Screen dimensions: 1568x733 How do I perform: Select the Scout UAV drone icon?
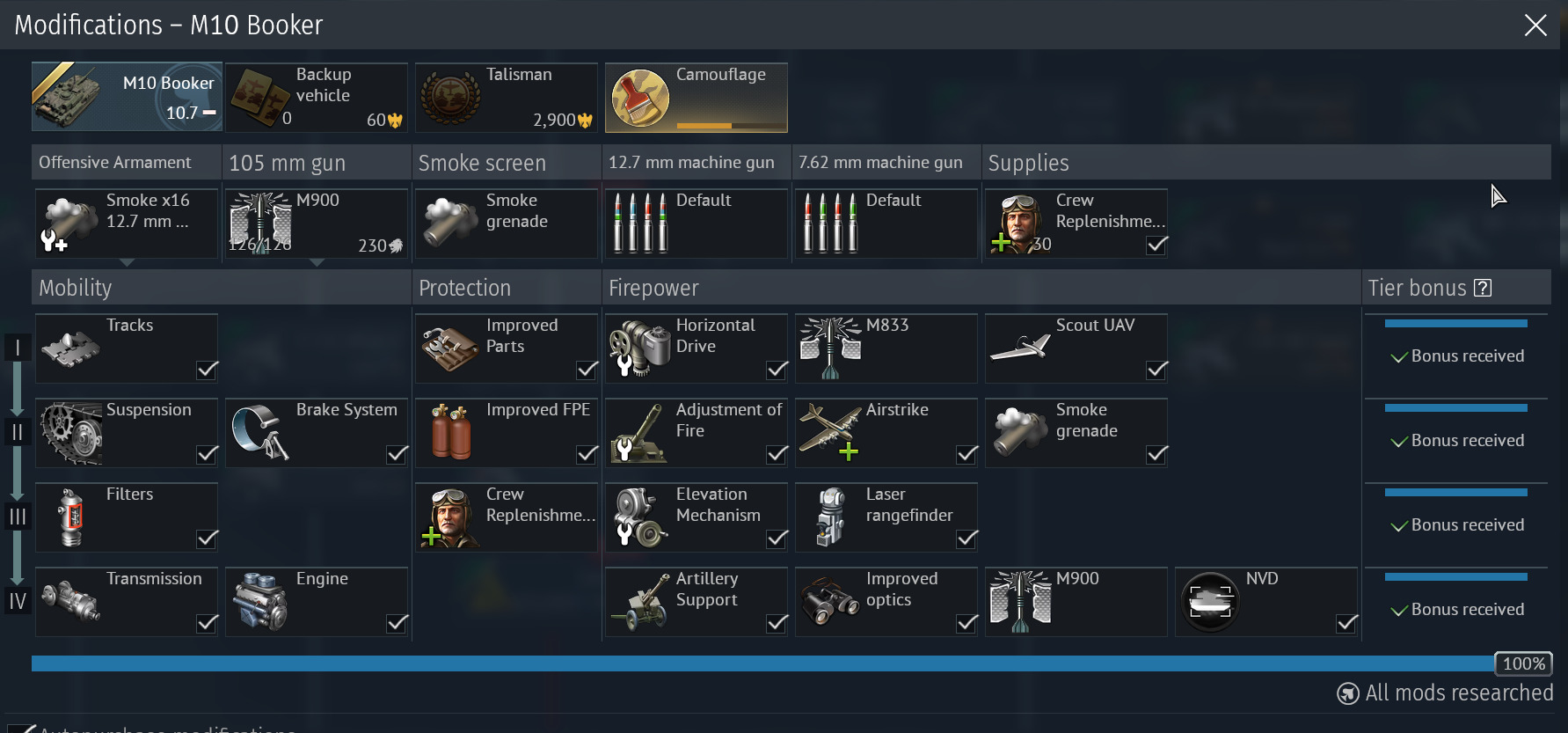pos(1020,346)
